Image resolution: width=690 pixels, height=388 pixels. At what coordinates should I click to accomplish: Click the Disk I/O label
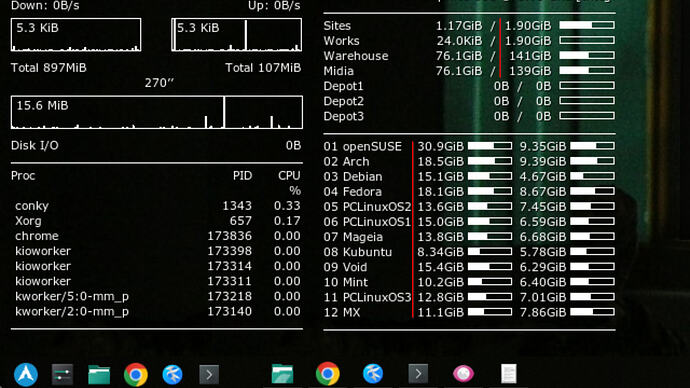point(35,146)
